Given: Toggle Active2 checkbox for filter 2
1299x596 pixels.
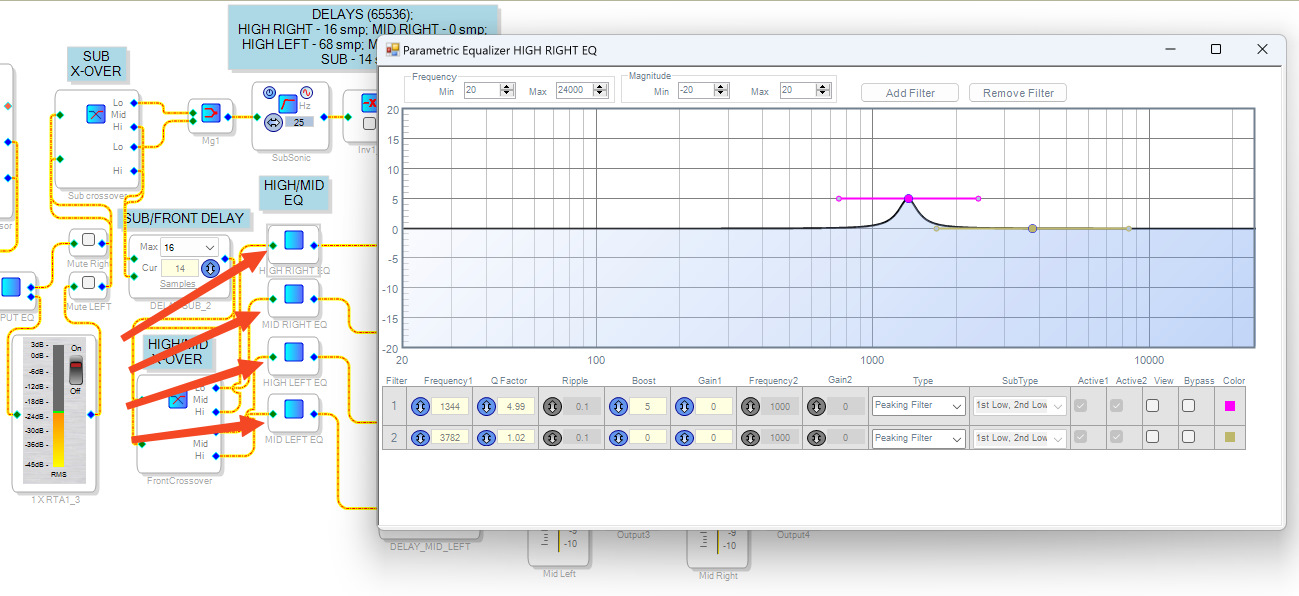Looking at the screenshot, I should [x=1117, y=437].
